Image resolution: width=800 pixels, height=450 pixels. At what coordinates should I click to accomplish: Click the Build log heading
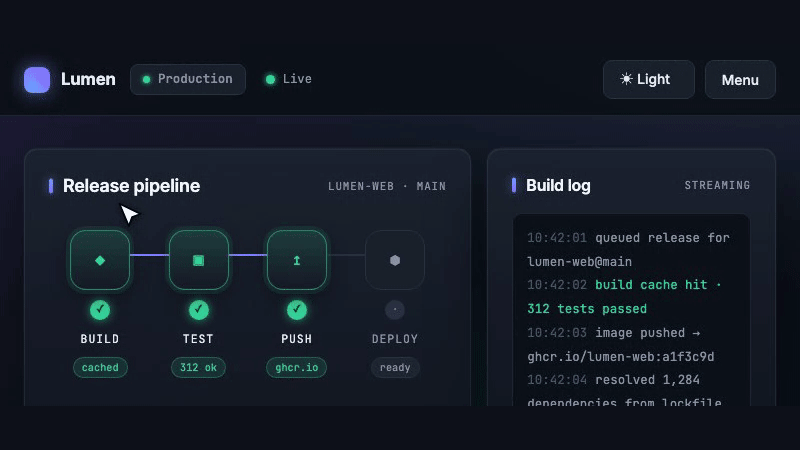(x=558, y=185)
